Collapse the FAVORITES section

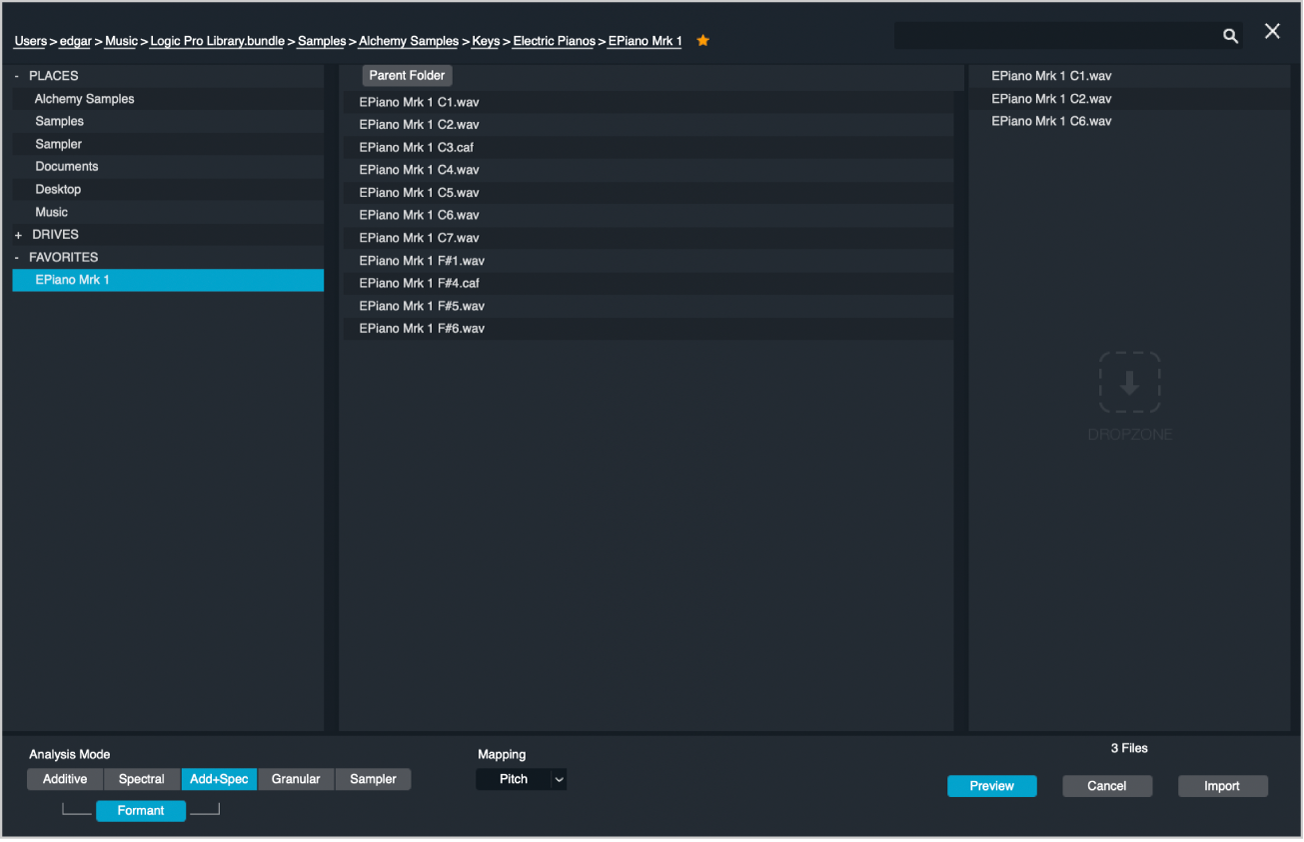17,258
